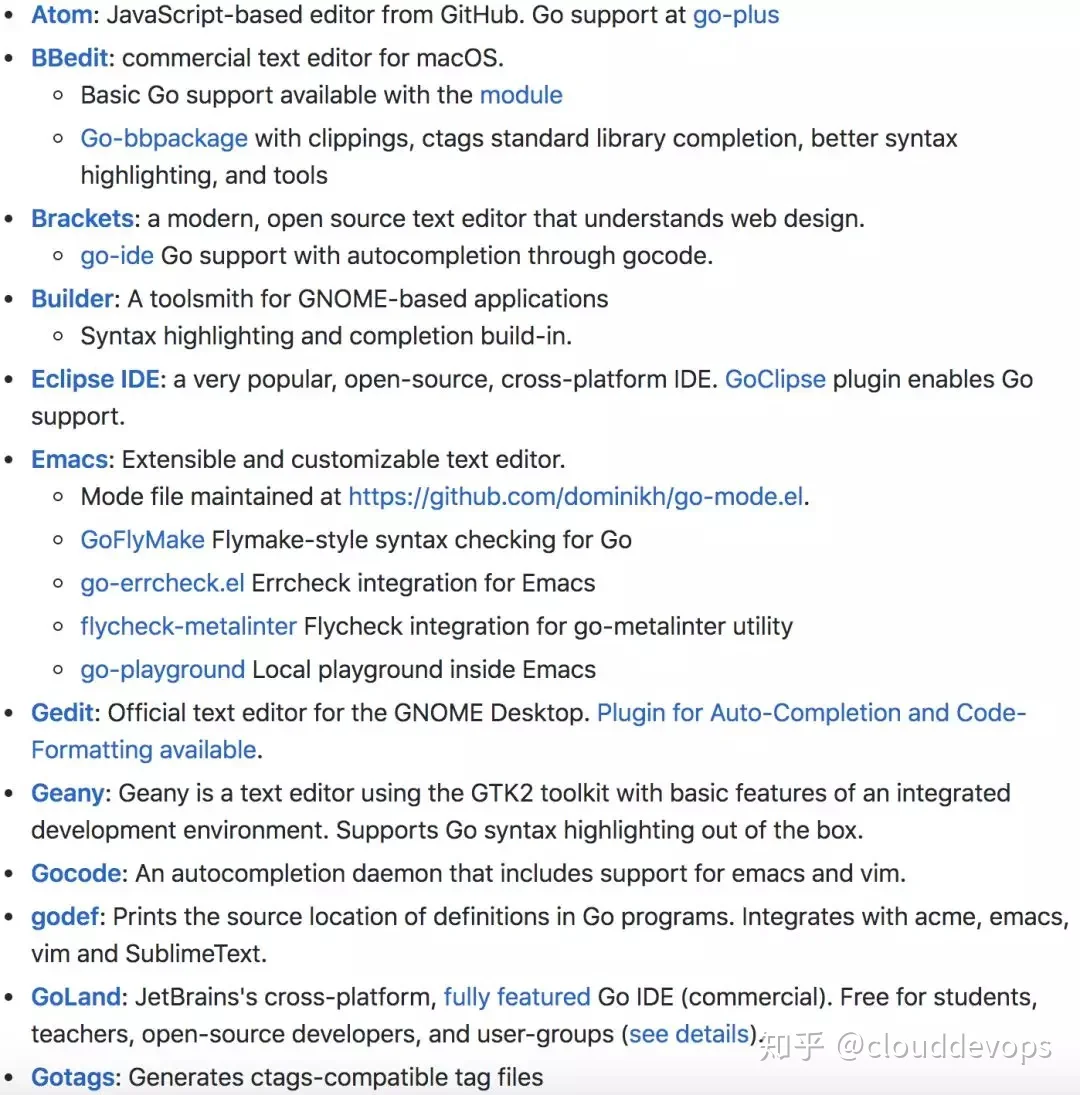Viewport: 1080px width, 1095px height.
Task: Open the go-errcheck.el link
Action: 163,583
